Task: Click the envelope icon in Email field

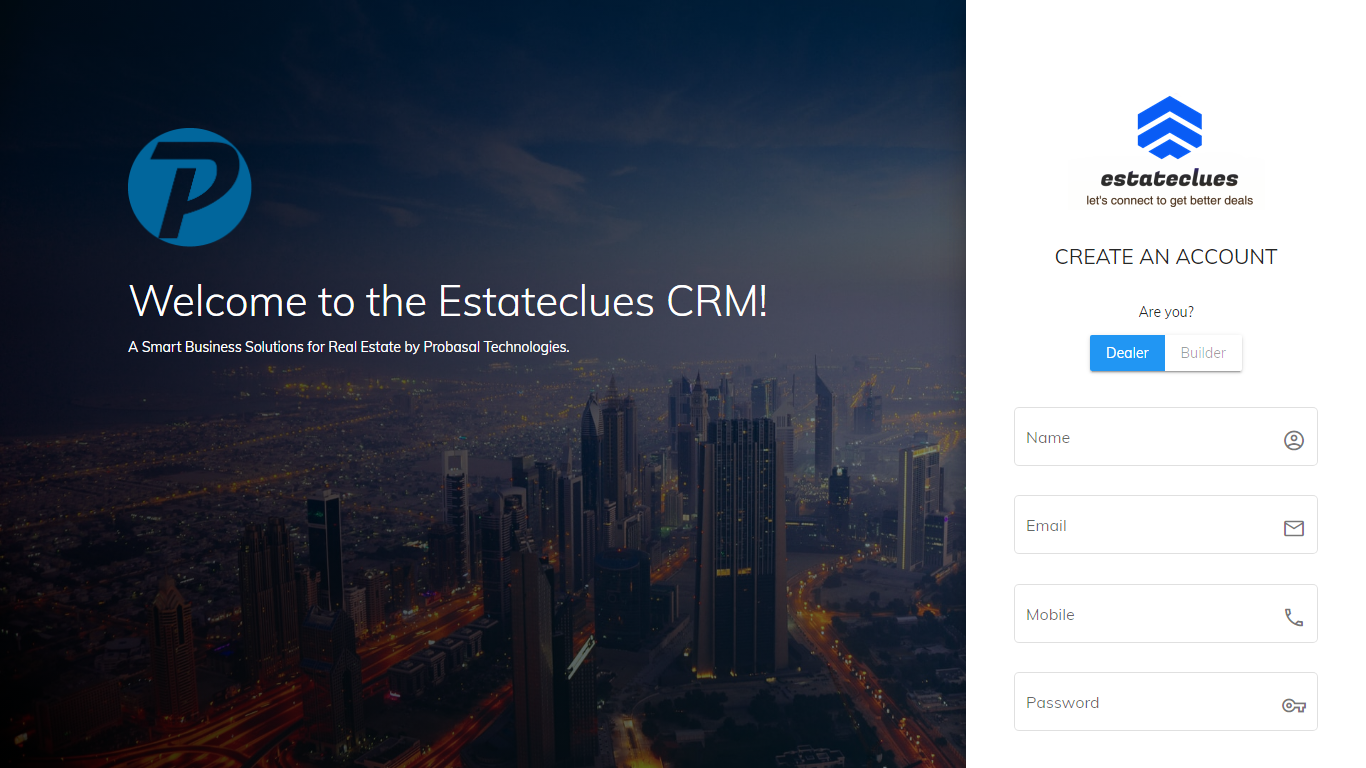Action: tap(1293, 528)
